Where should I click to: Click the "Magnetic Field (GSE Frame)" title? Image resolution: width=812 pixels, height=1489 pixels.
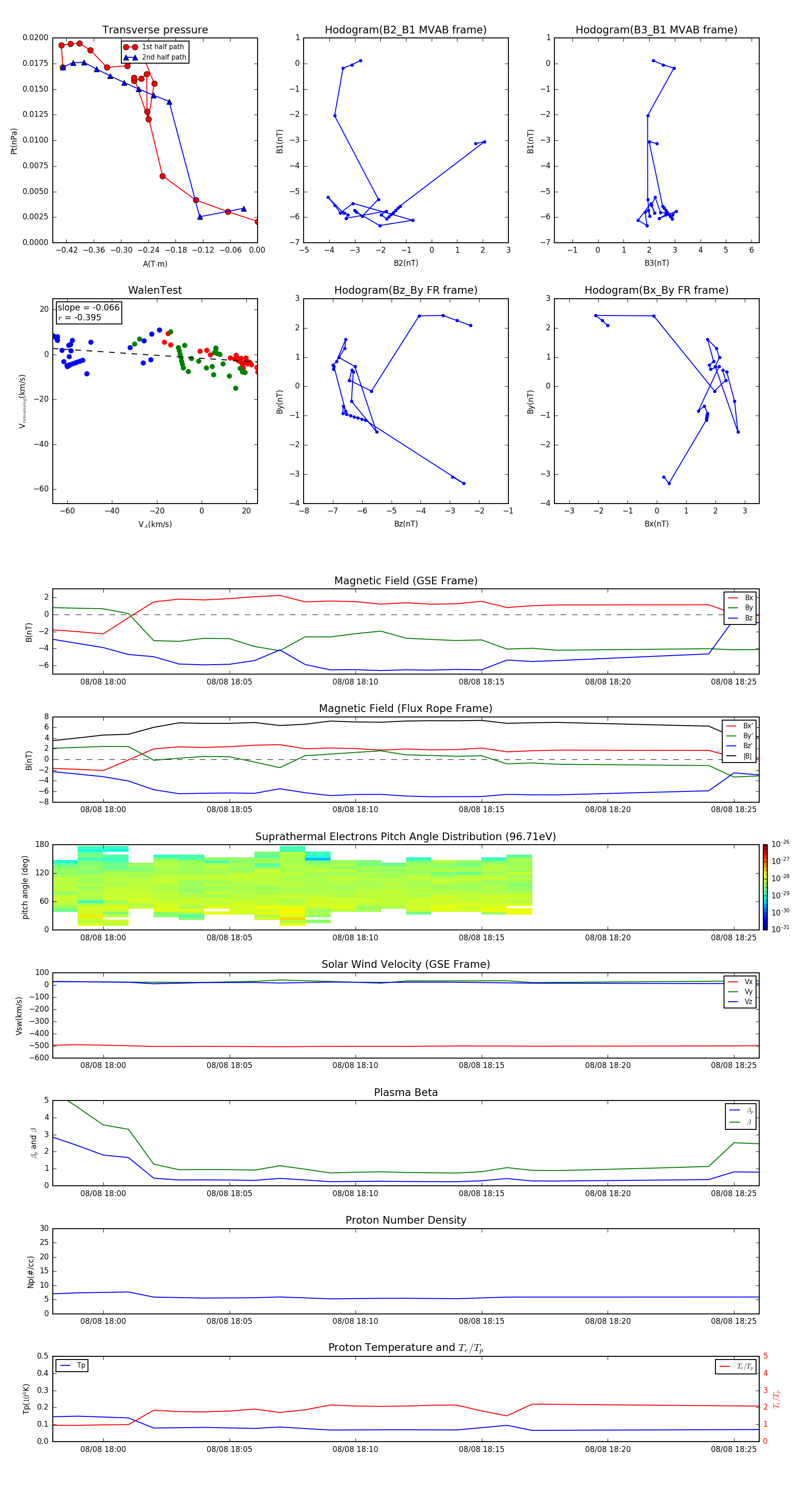[x=406, y=581]
